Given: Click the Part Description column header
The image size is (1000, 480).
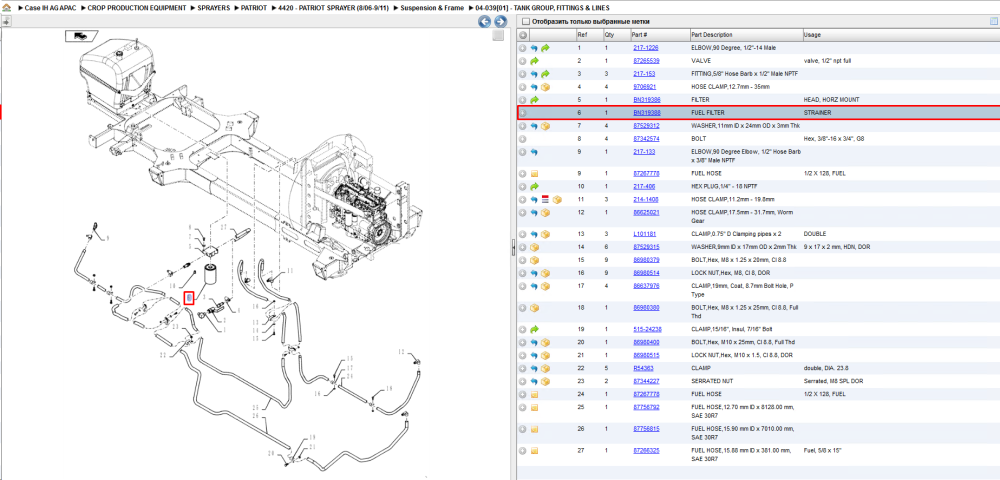Looking at the screenshot, I should click(746, 34).
